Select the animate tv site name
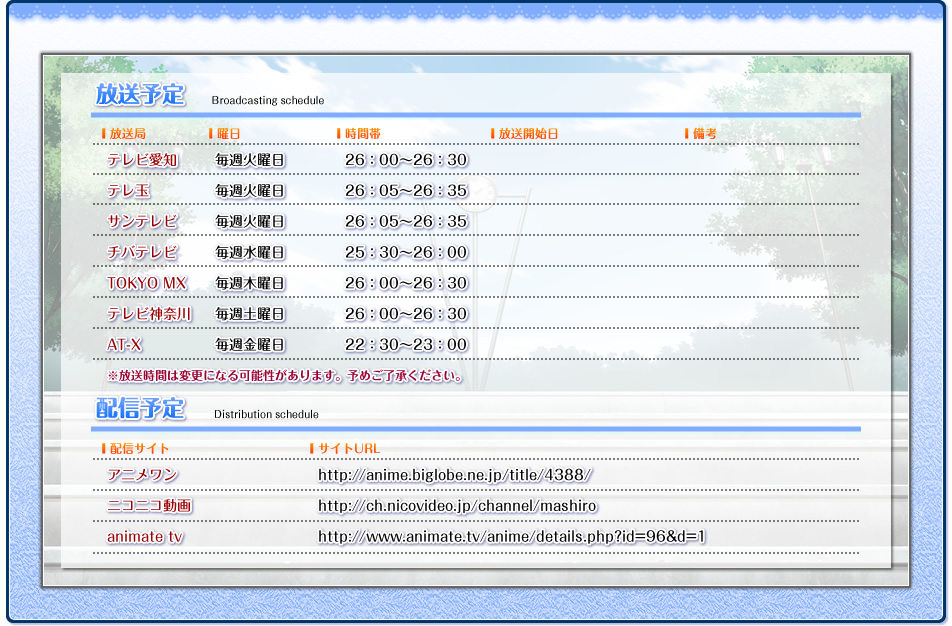Screen dimensions: 952x626 click(x=144, y=537)
